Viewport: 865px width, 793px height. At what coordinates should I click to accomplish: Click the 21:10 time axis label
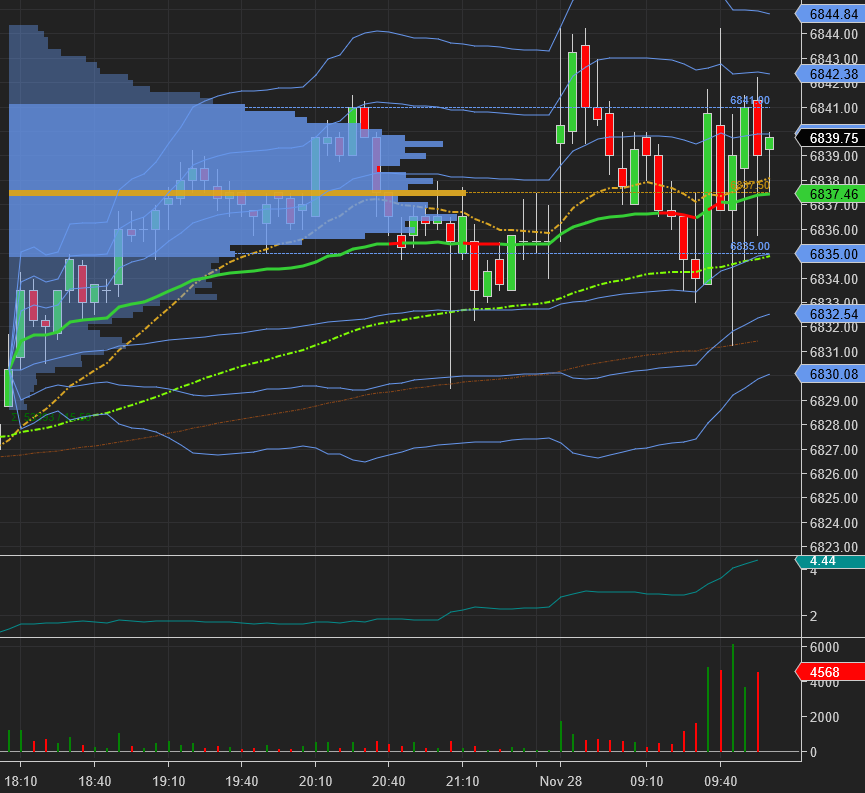[462, 780]
